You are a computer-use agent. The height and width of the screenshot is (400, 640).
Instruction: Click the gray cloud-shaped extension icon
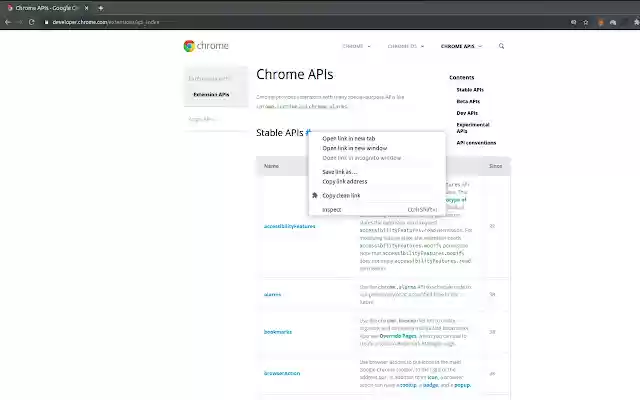click(x=613, y=22)
